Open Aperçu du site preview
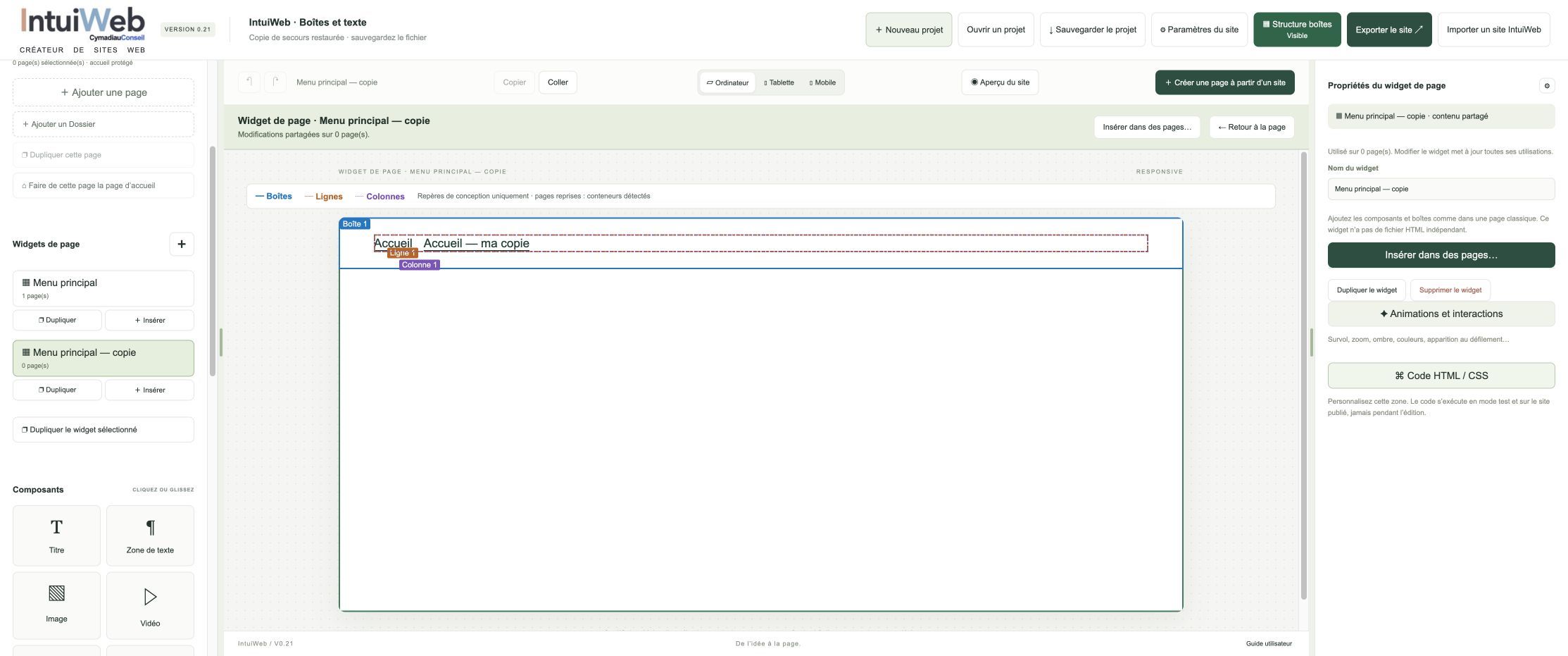 pos(1000,82)
